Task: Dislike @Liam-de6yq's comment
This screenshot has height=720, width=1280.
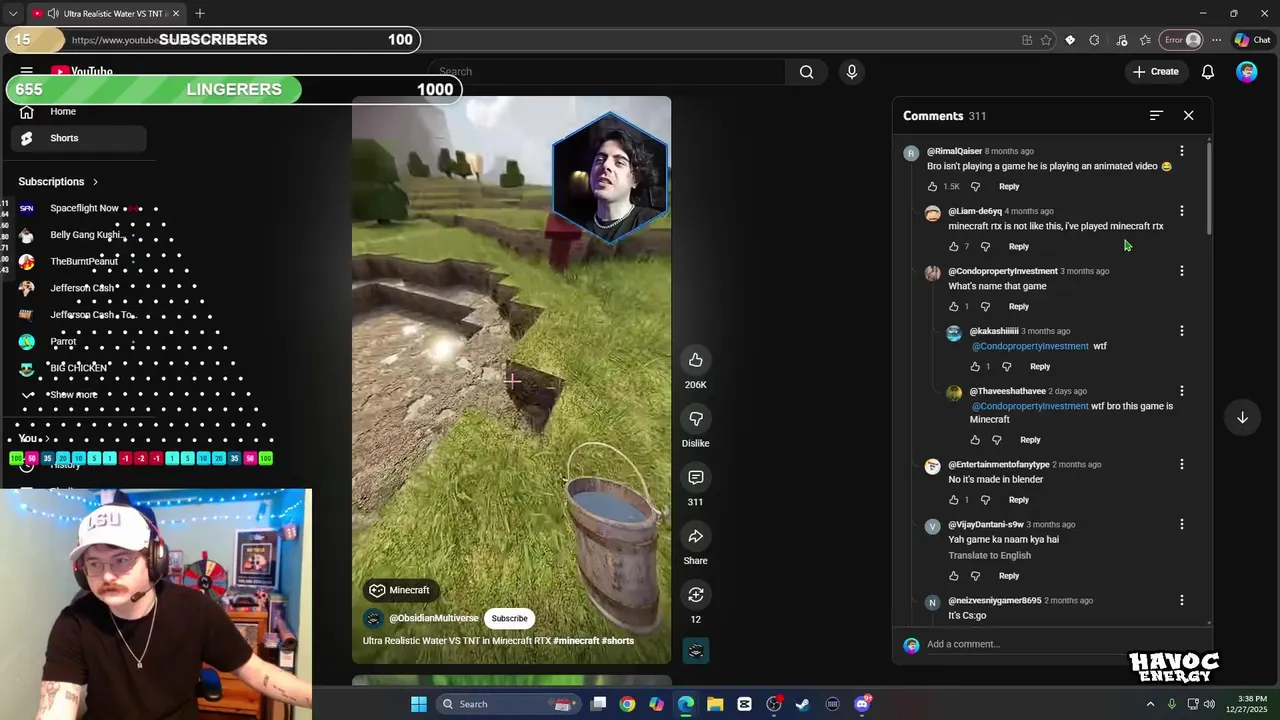Action: click(x=985, y=247)
